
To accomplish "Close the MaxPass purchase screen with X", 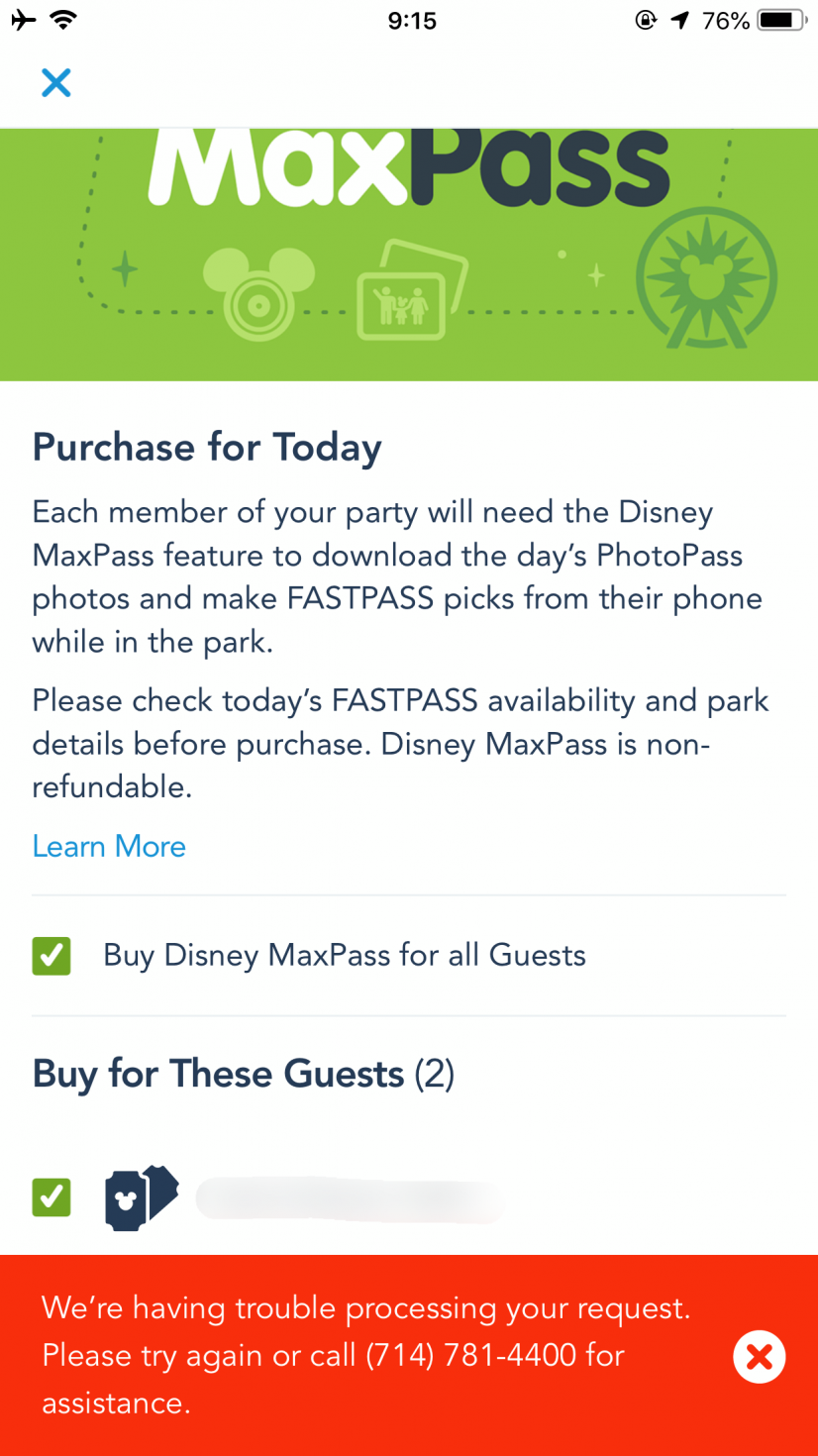I will pyautogui.click(x=56, y=82).
